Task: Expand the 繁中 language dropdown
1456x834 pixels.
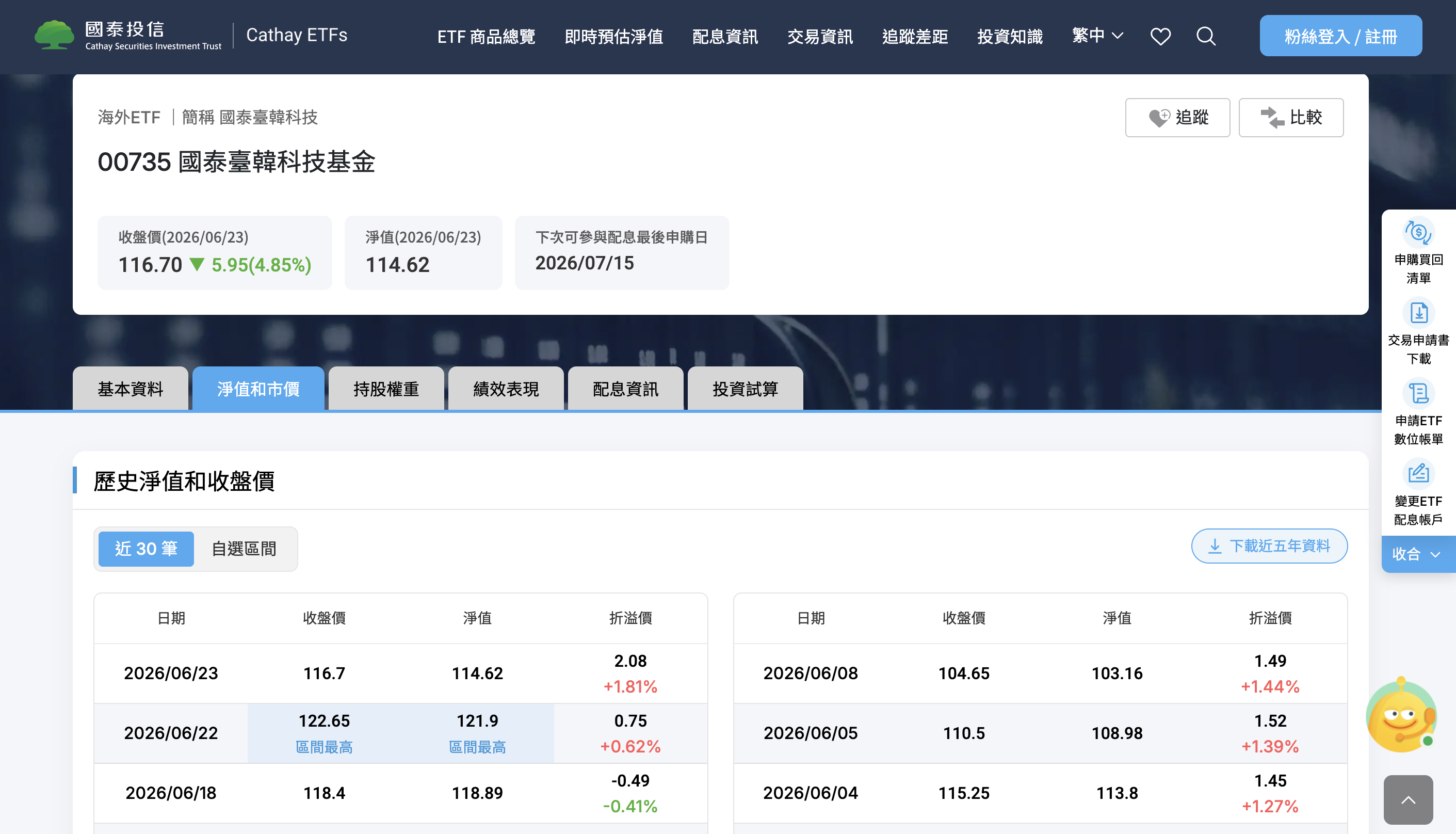Action: click(x=1097, y=36)
